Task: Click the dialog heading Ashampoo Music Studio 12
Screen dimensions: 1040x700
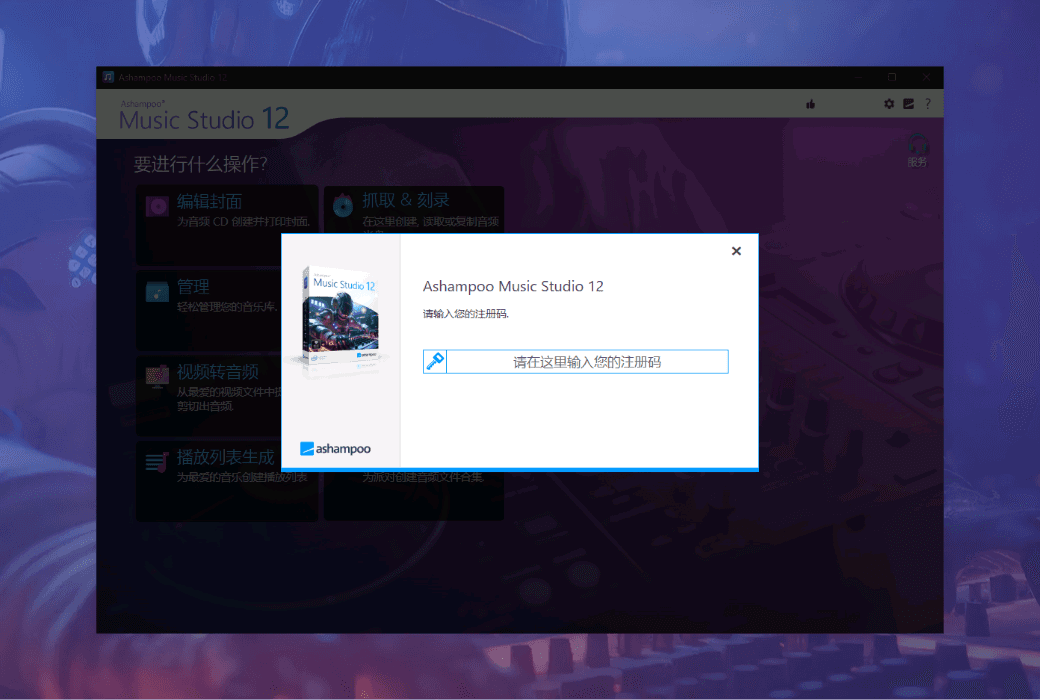Action: point(513,286)
